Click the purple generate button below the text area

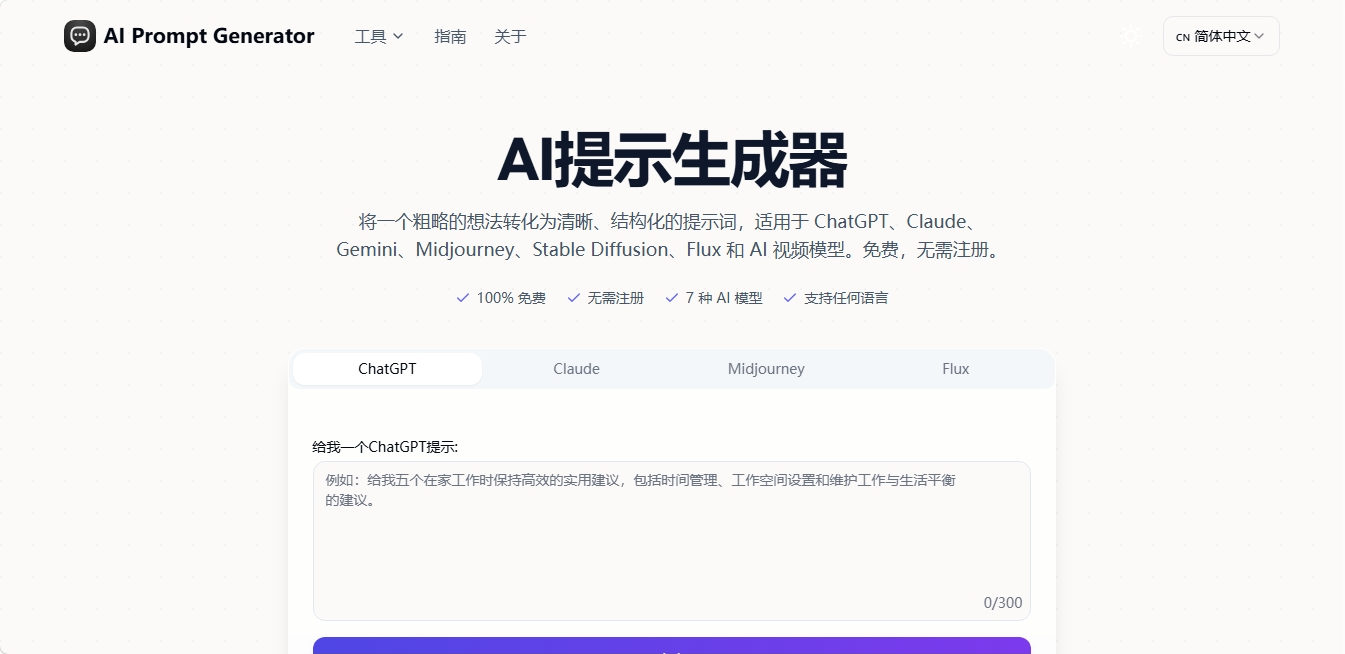pyautogui.click(x=672, y=646)
